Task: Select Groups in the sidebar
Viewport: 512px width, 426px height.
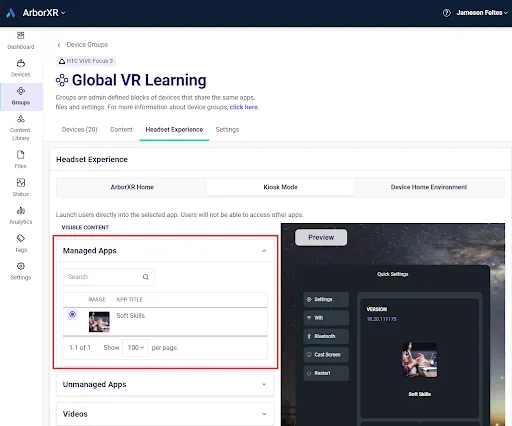Action: tap(21, 96)
